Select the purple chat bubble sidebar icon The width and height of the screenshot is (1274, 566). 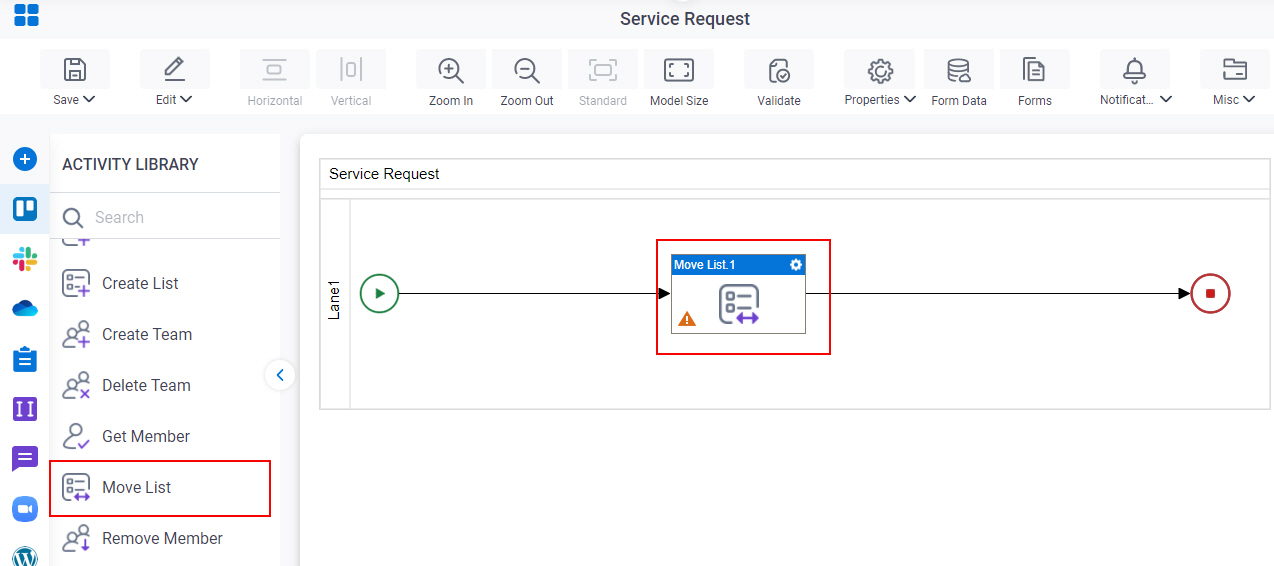tap(25, 459)
